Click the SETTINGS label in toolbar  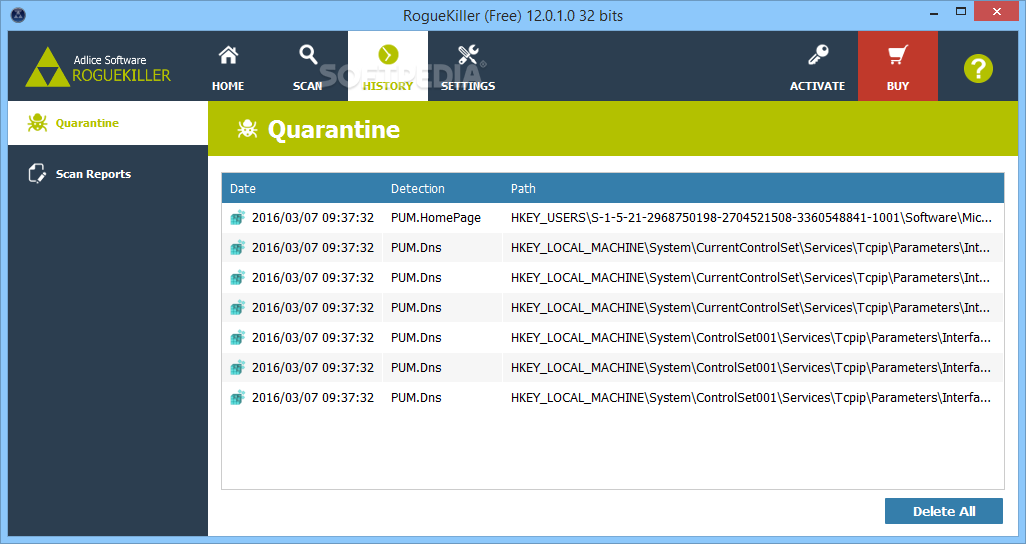(468, 86)
